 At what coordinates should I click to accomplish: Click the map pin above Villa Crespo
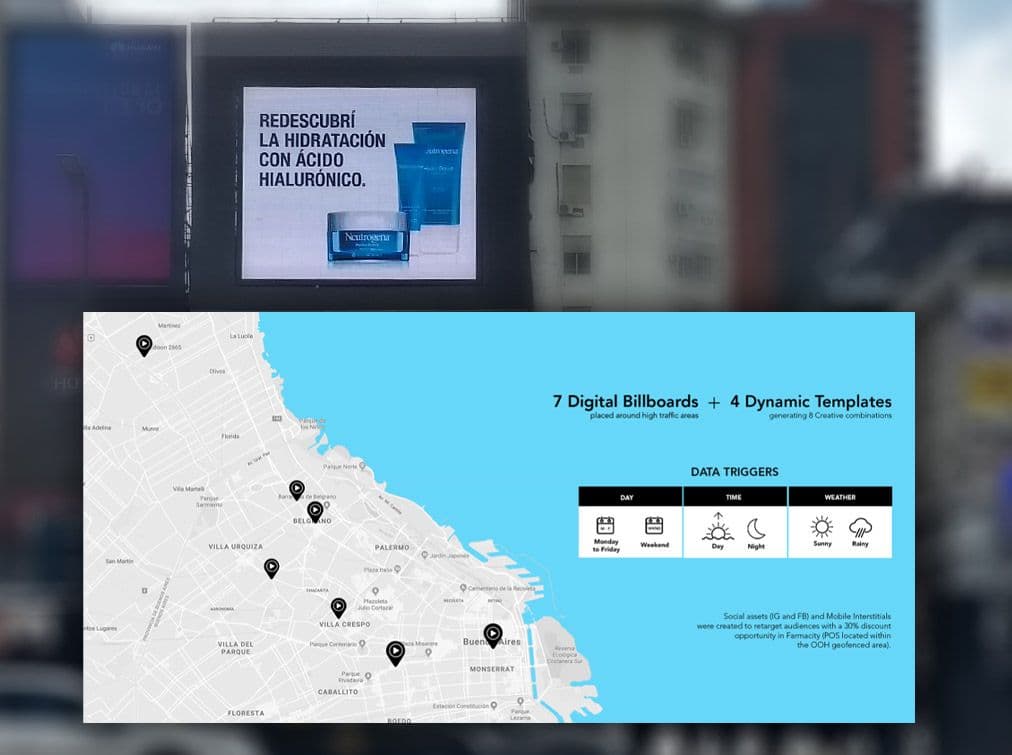(338, 607)
